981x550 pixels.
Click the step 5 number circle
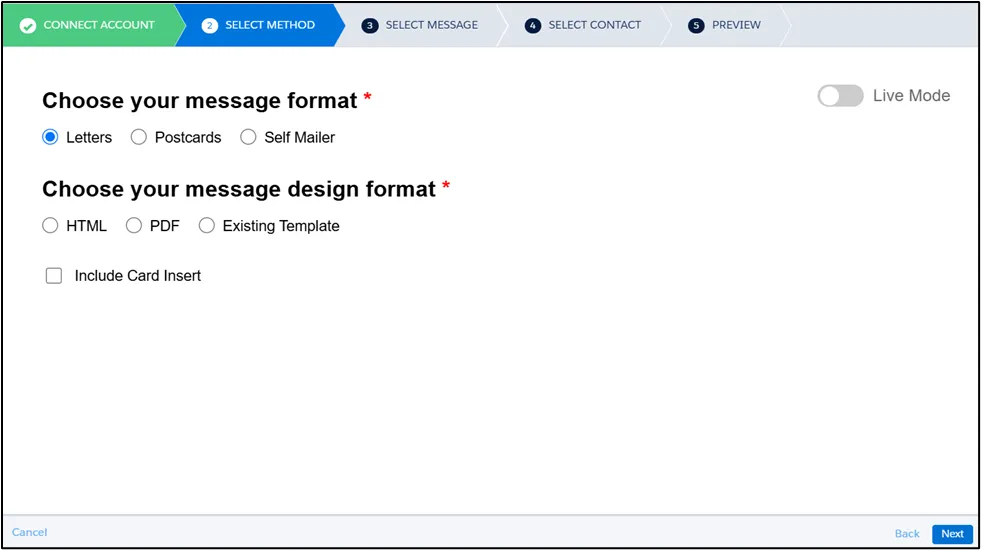pyautogui.click(x=696, y=25)
